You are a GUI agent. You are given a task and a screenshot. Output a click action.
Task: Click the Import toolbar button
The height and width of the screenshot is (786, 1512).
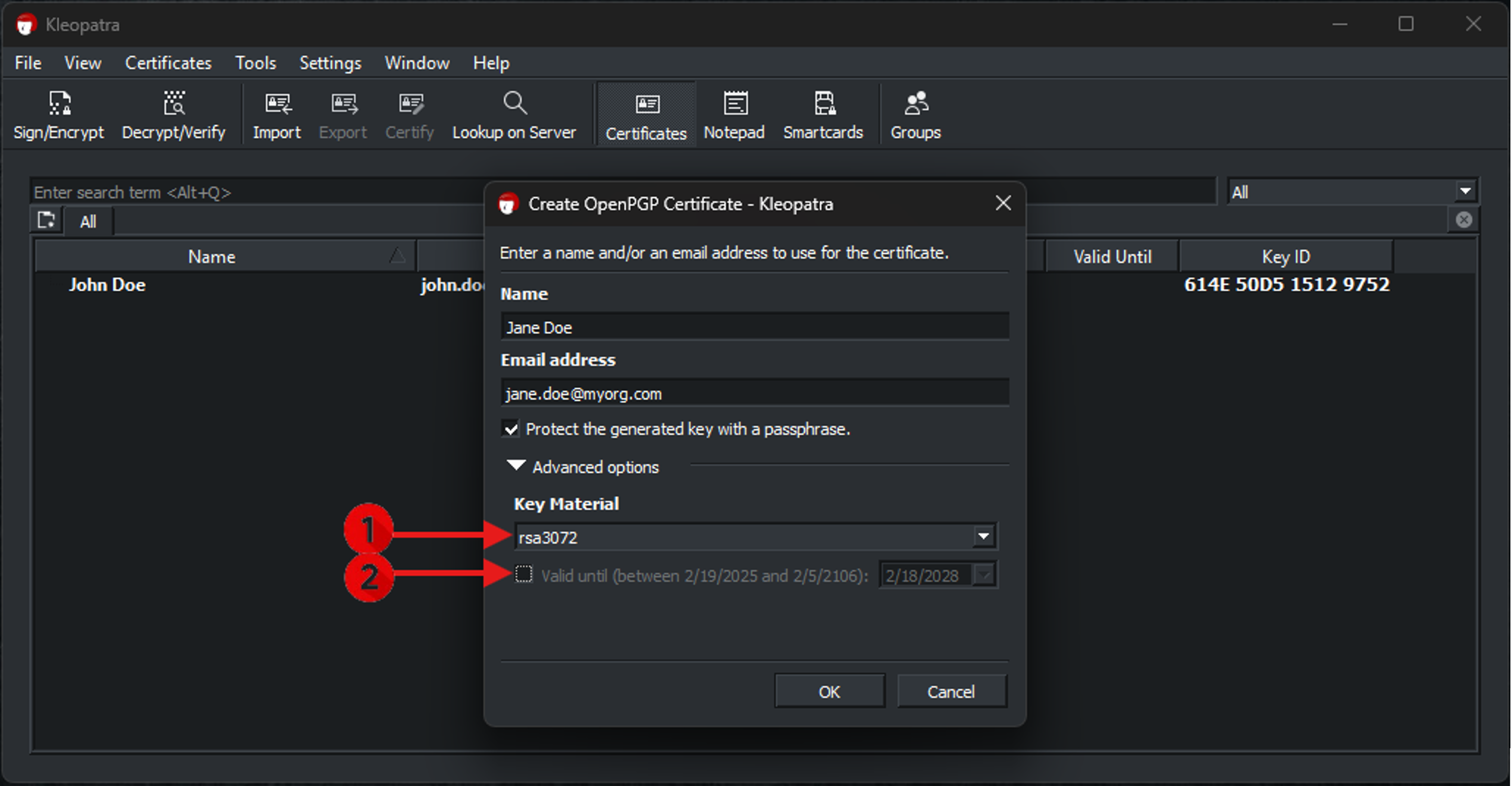(277, 115)
